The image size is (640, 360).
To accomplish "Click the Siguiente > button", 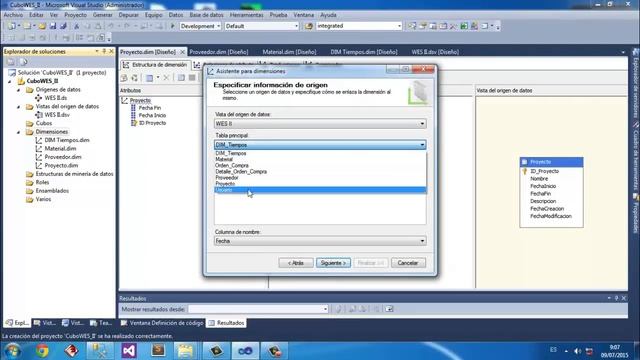I will click(x=333, y=263).
